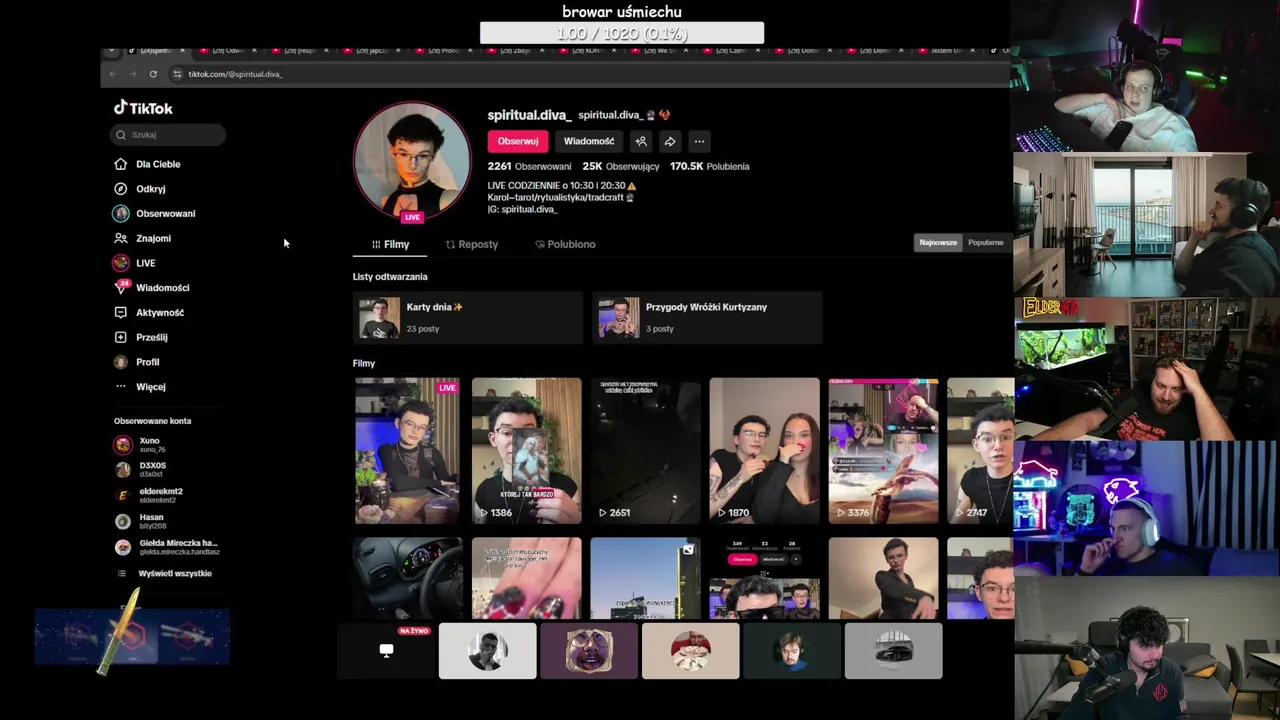Screen dimensions: 1280x720
Task: Click the browser forward arrow
Action: [x=132, y=74]
